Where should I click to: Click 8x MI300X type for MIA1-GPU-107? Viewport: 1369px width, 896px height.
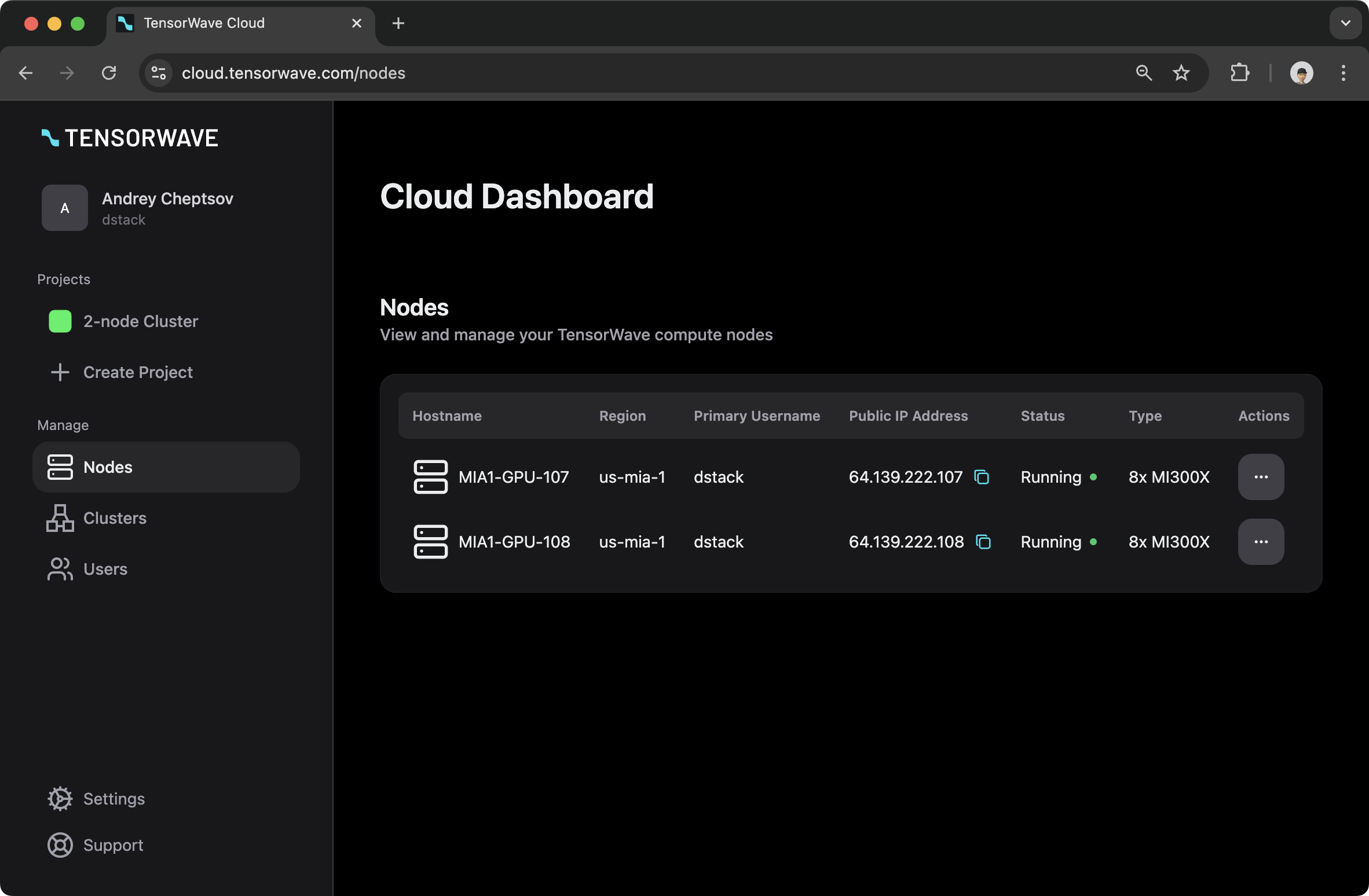(1169, 477)
